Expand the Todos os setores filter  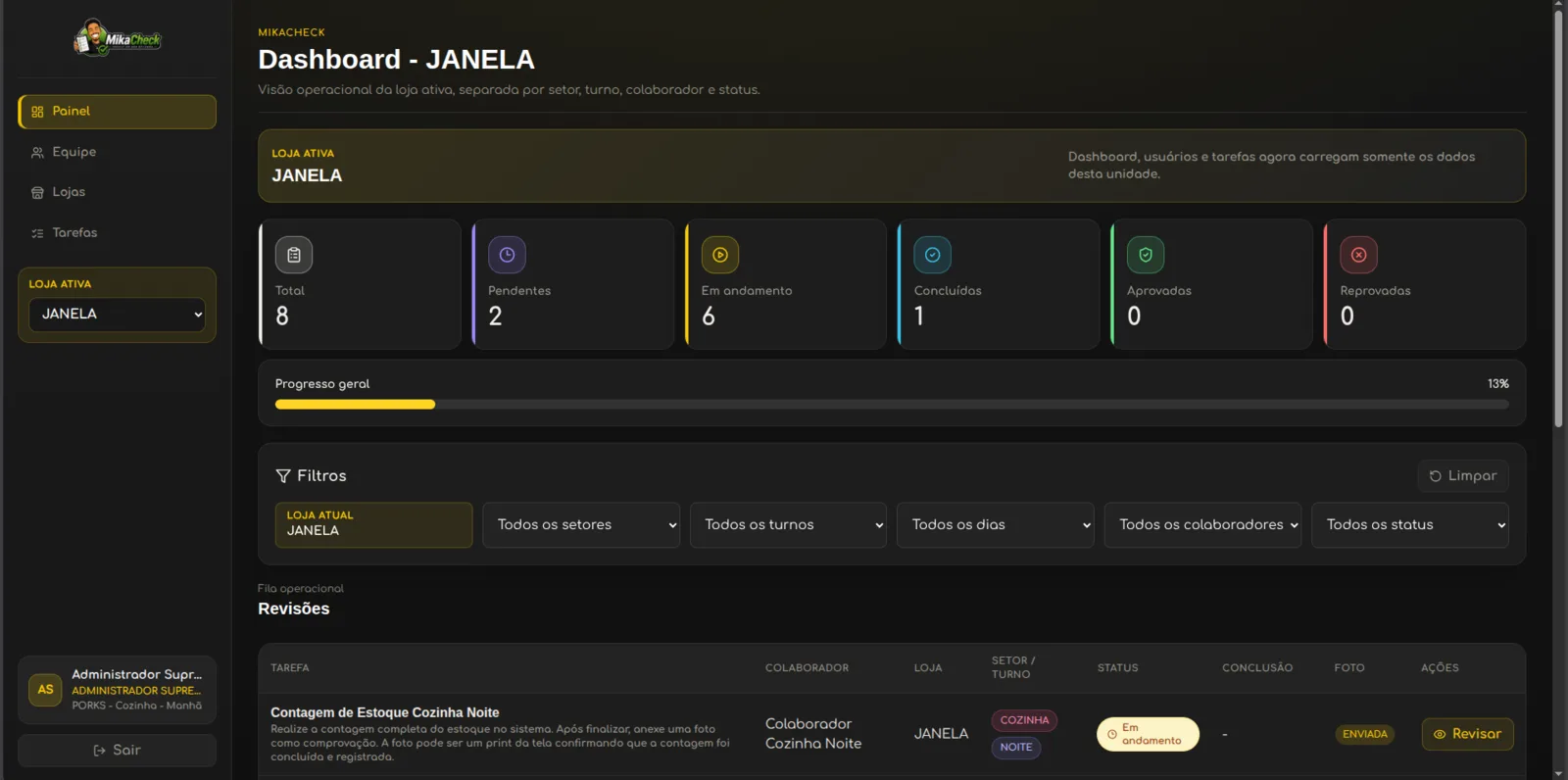coord(581,525)
